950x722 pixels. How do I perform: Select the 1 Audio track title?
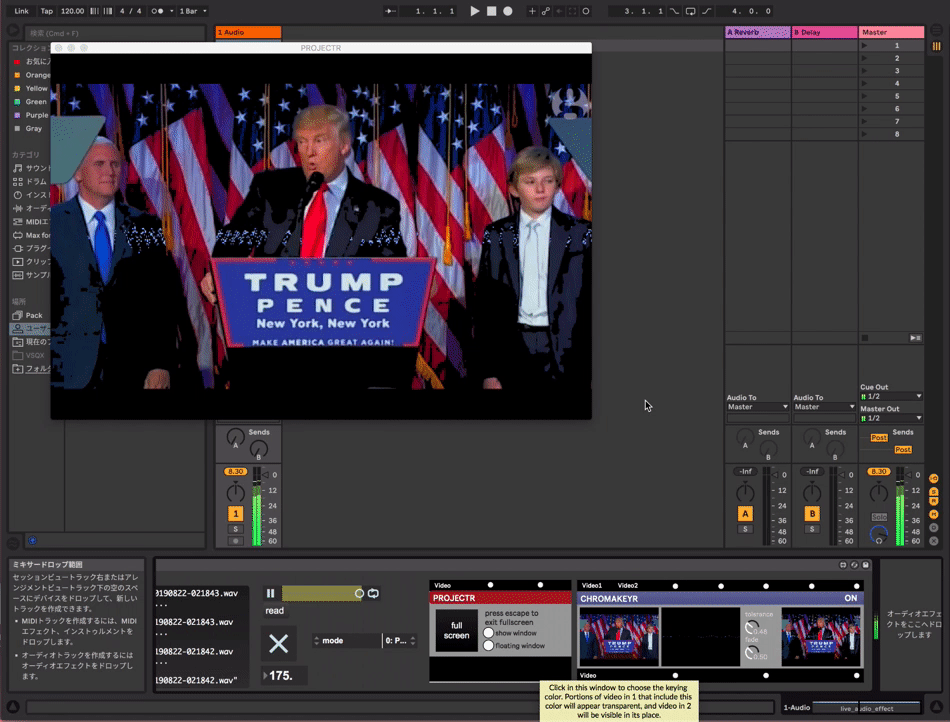click(250, 31)
